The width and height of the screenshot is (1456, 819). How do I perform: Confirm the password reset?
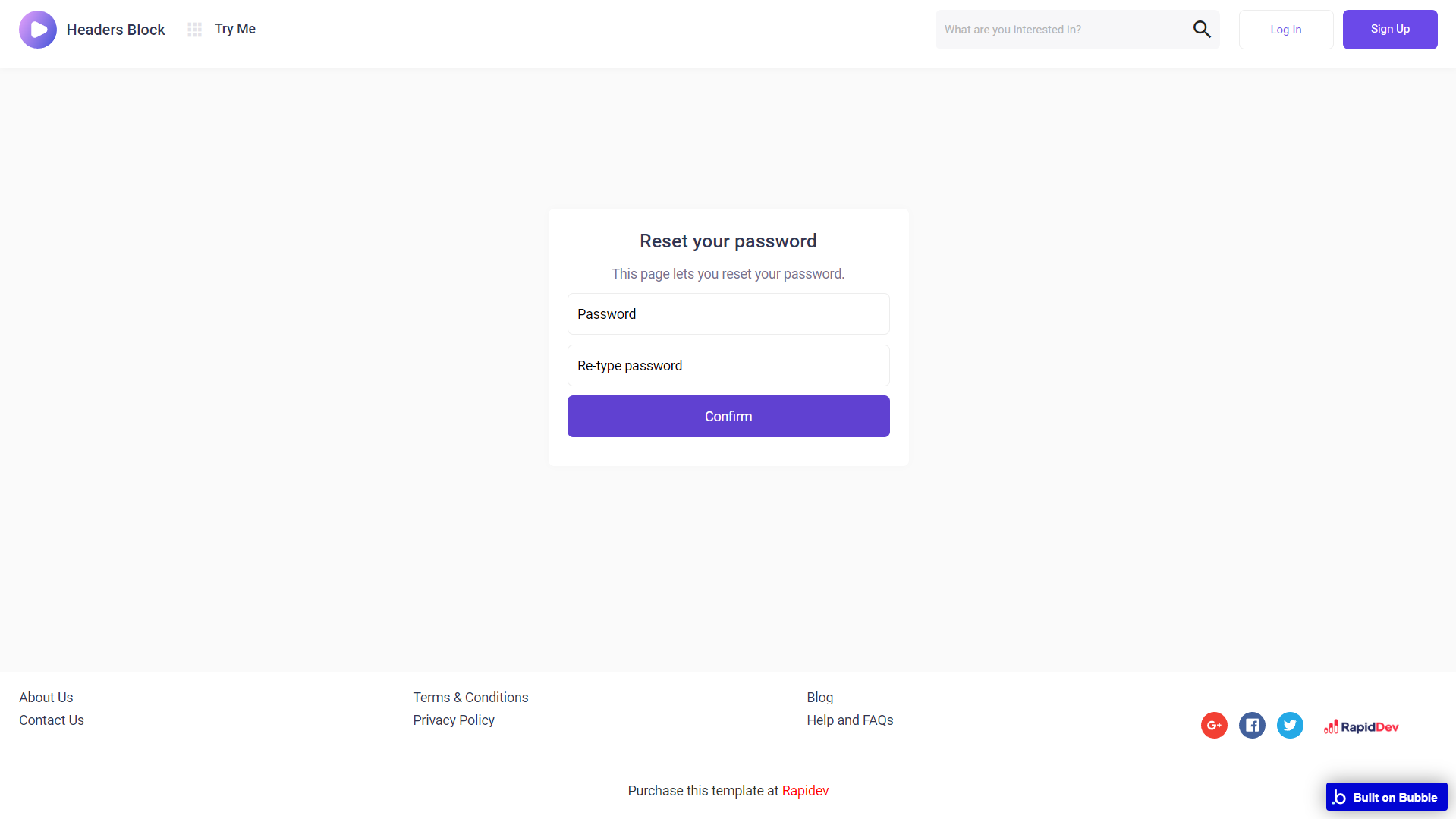(728, 417)
